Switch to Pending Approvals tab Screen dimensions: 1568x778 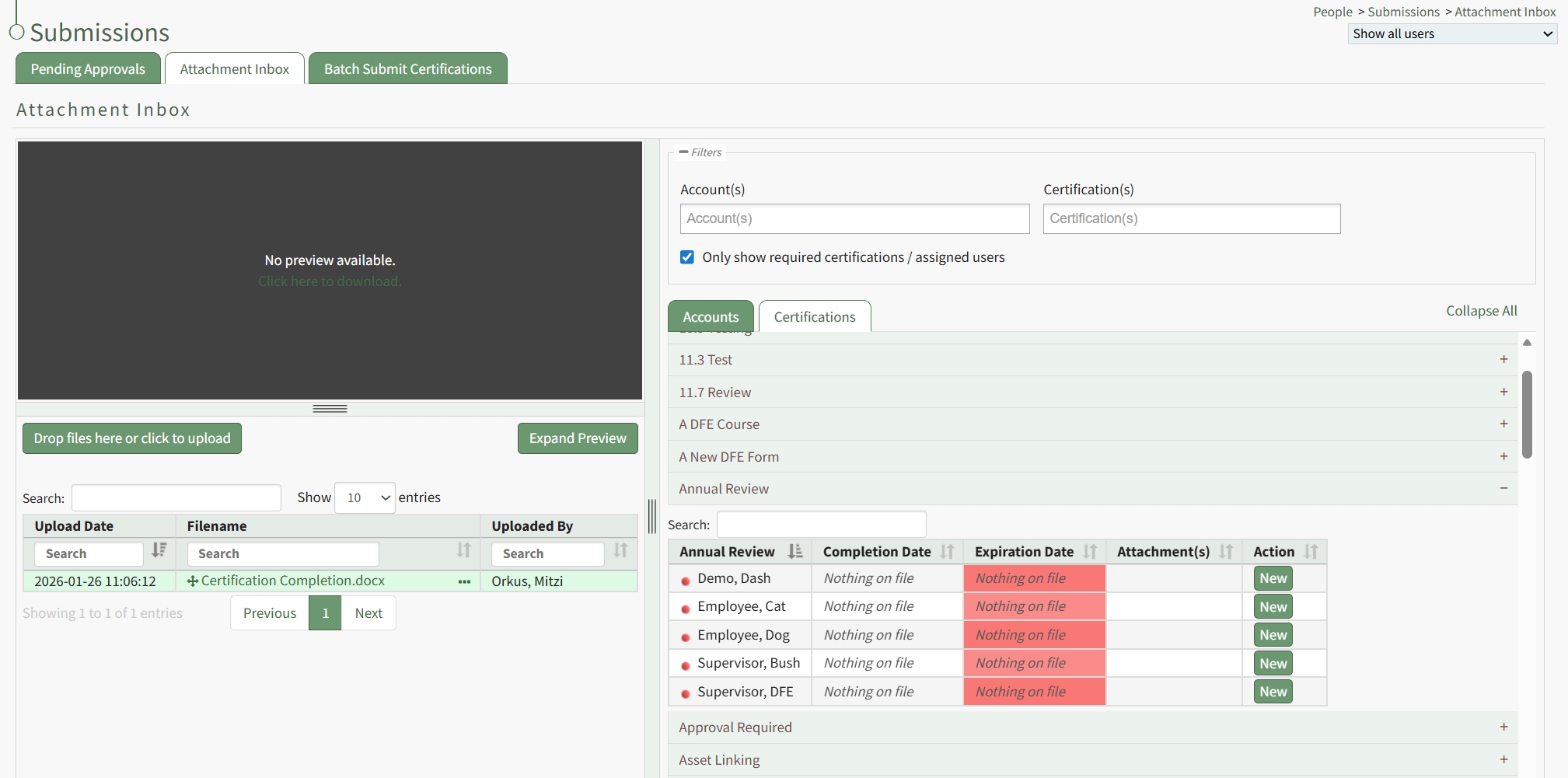click(88, 69)
